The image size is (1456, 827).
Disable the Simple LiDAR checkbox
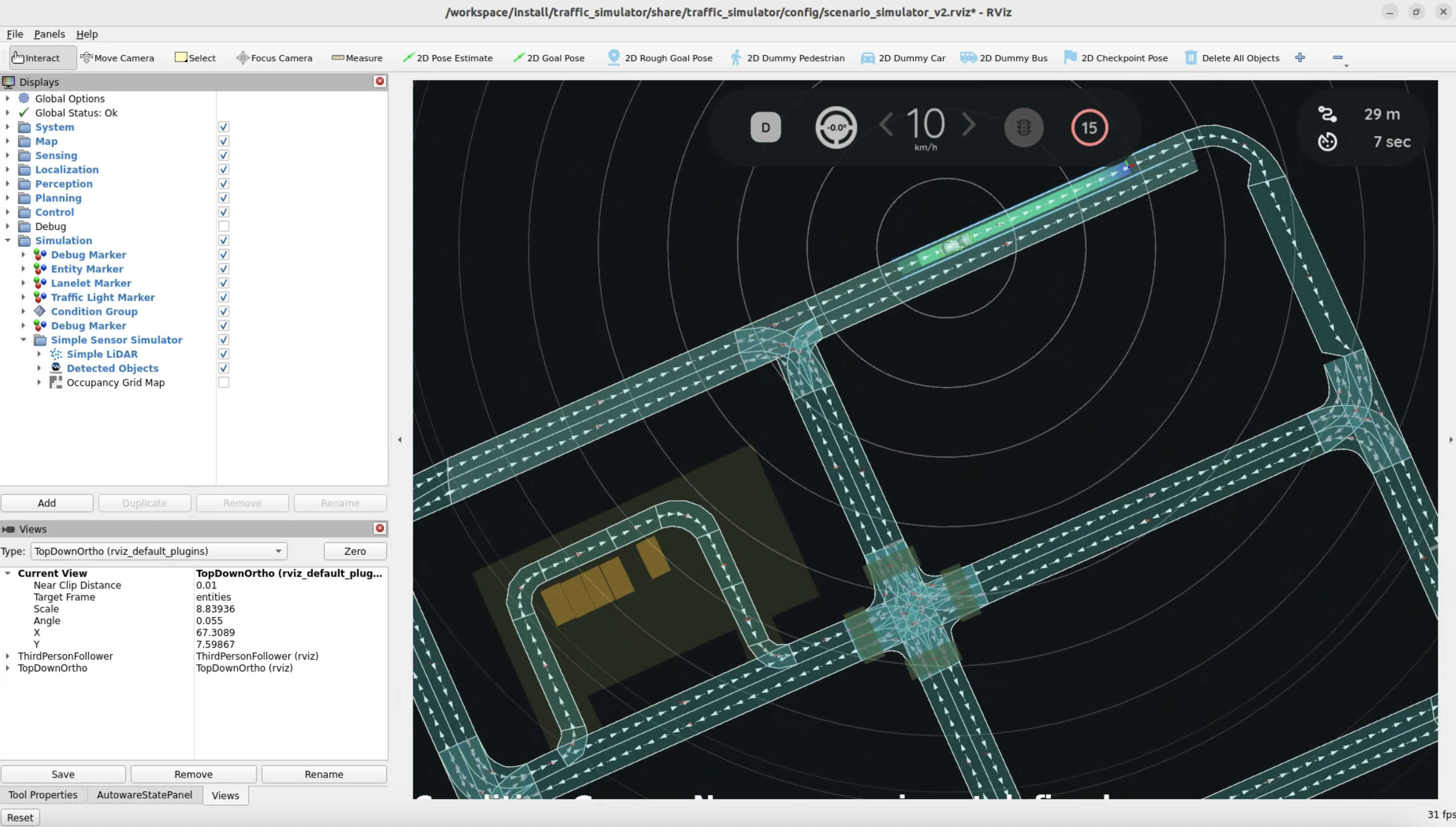click(x=223, y=354)
